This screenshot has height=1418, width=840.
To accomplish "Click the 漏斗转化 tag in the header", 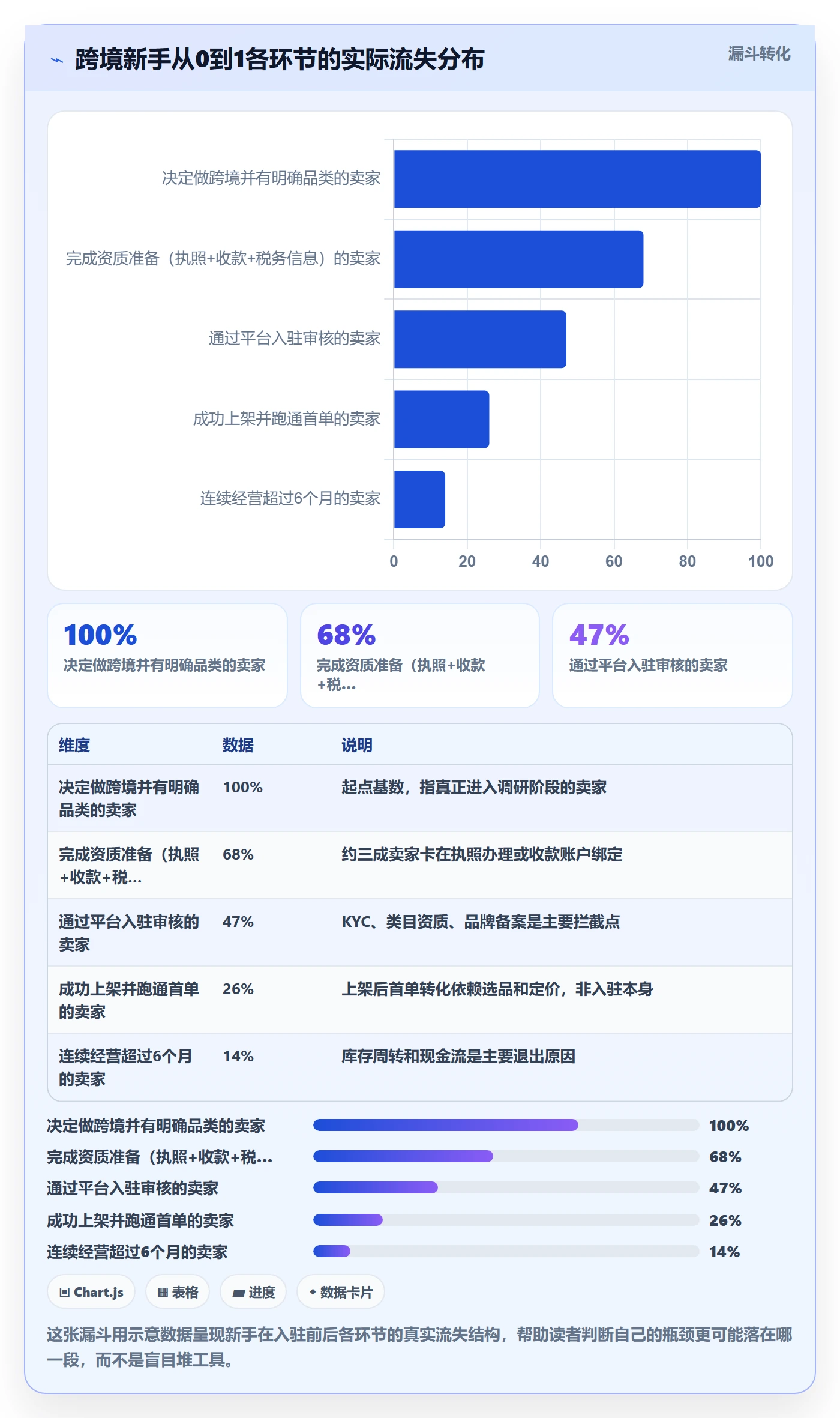I will (759, 54).
